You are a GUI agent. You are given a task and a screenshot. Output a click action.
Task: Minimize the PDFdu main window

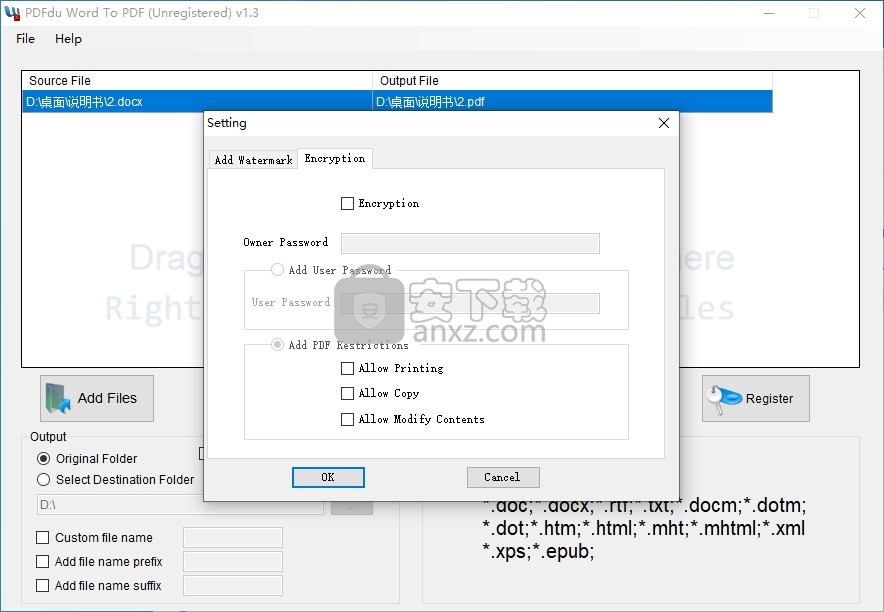[x=769, y=13]
